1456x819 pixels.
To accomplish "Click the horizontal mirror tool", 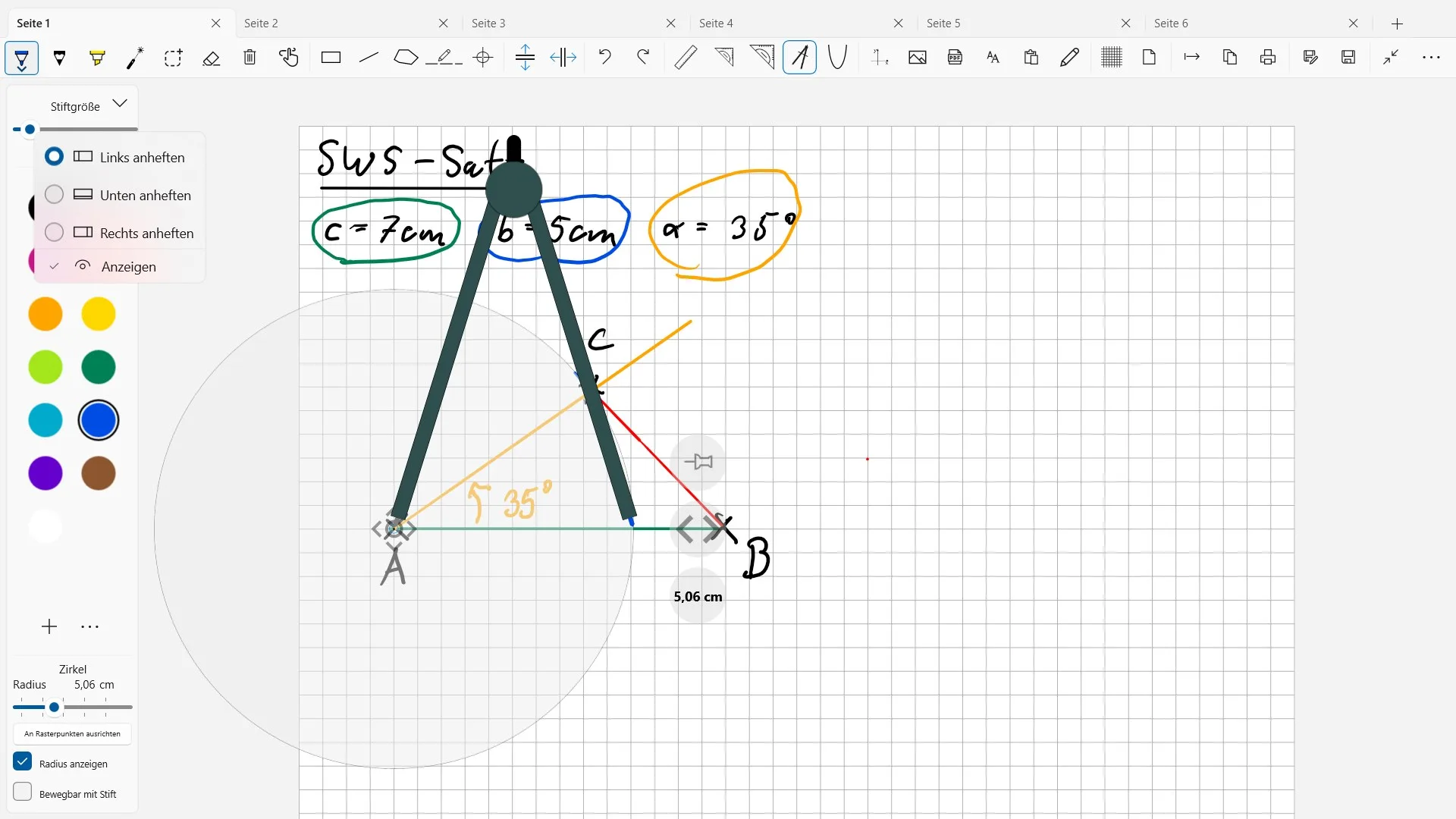I will 563,58.
